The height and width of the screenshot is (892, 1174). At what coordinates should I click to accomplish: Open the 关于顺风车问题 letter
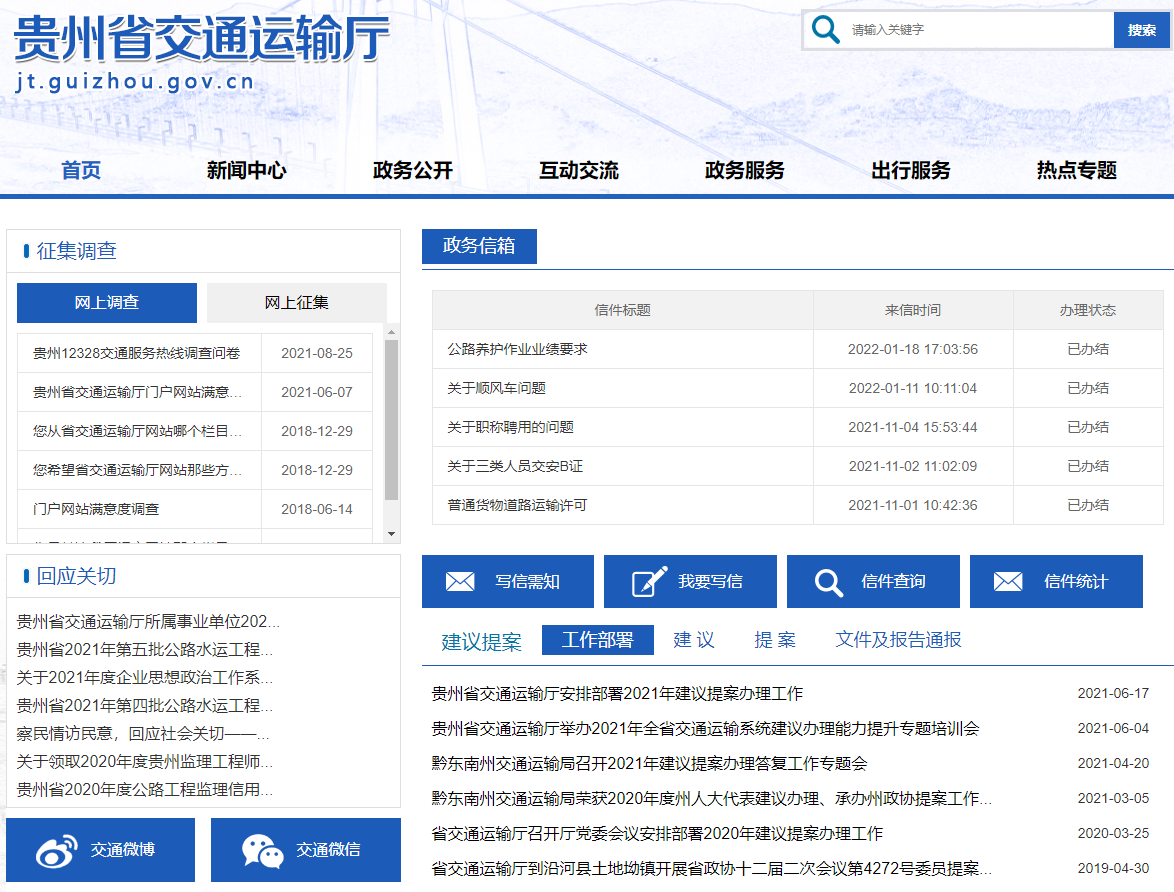click(496, 388)
